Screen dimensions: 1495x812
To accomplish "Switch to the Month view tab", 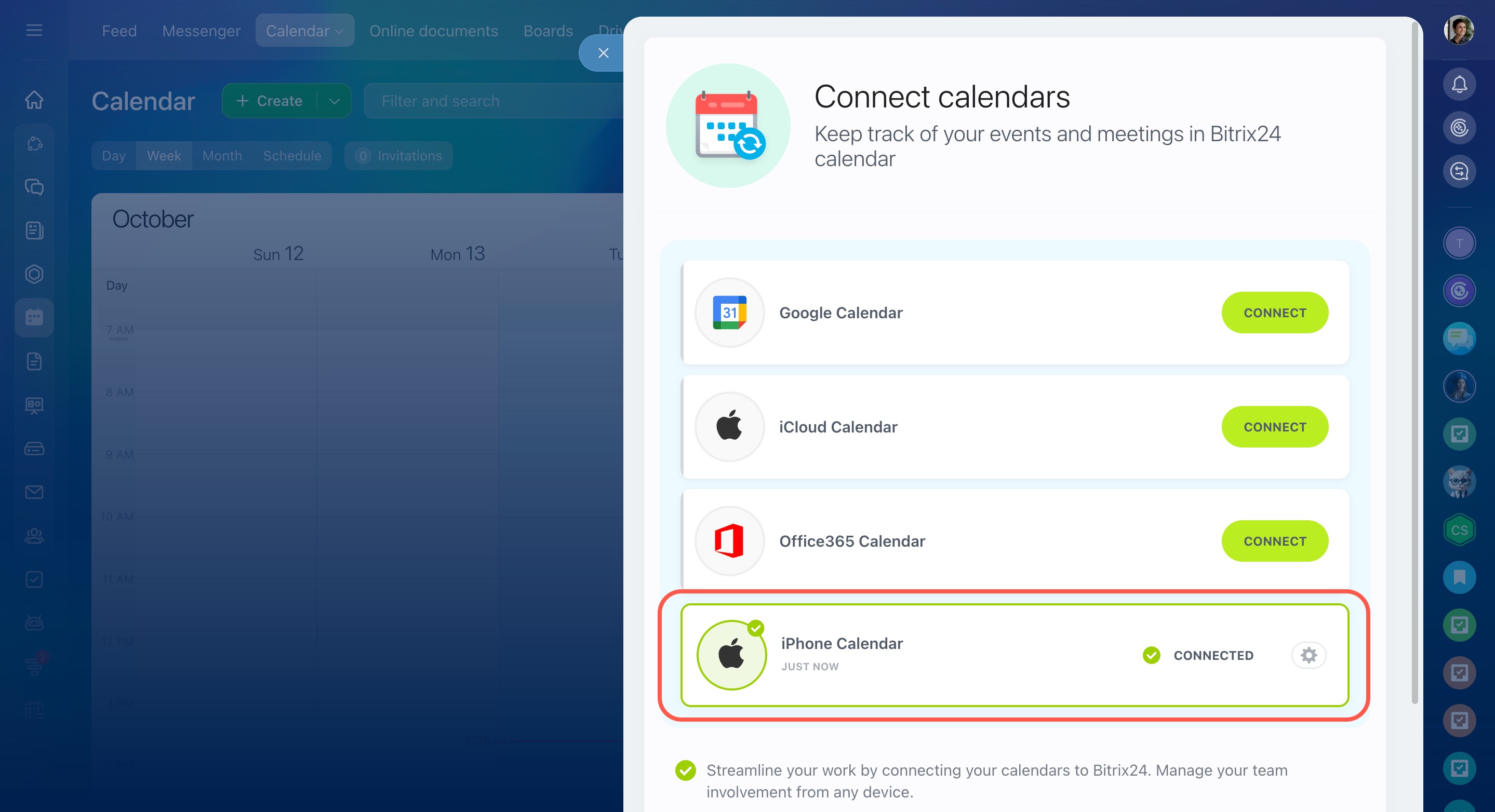I will coord(222,155).
